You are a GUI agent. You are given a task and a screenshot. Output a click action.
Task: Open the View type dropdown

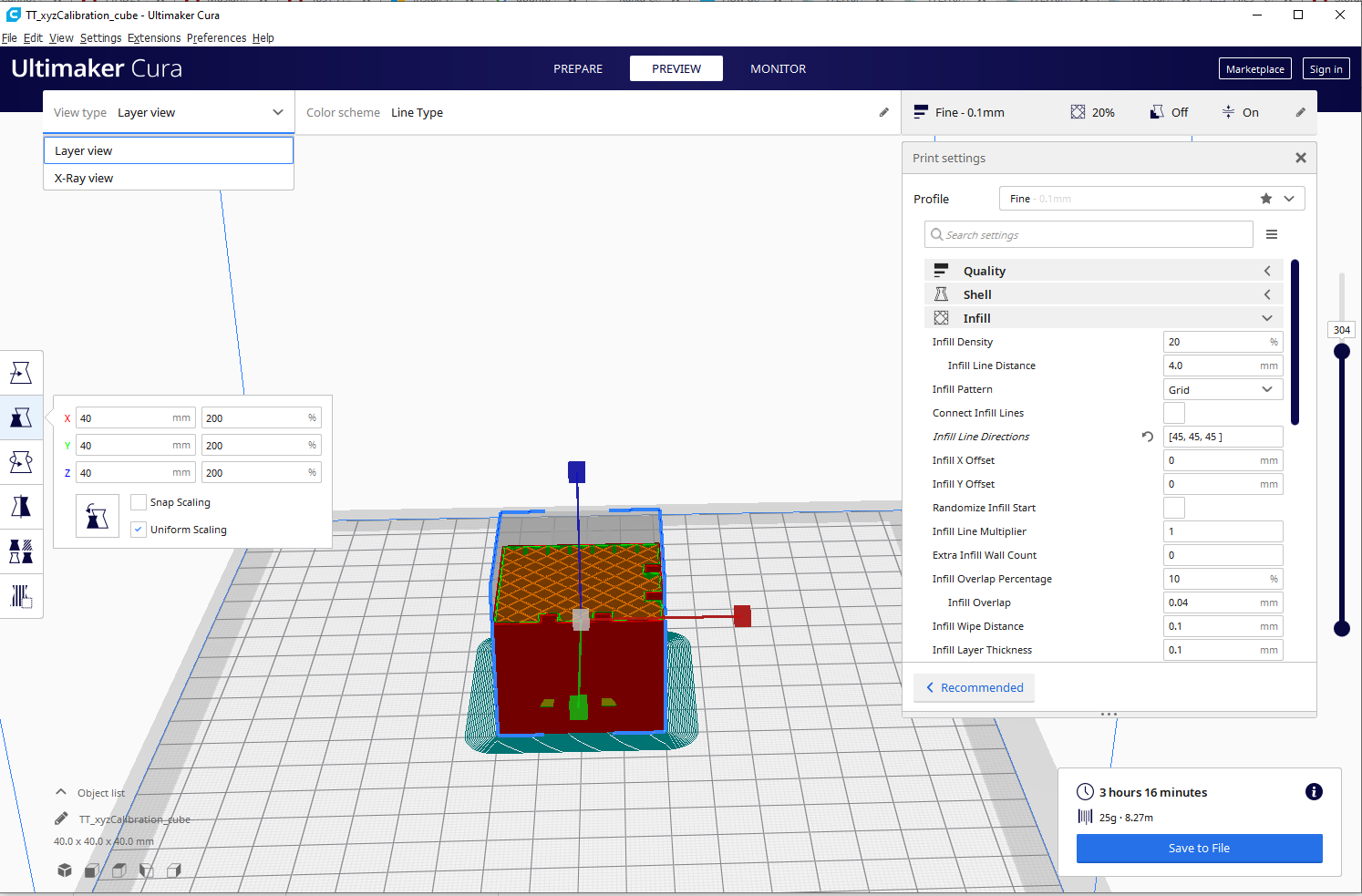point(169,112)
